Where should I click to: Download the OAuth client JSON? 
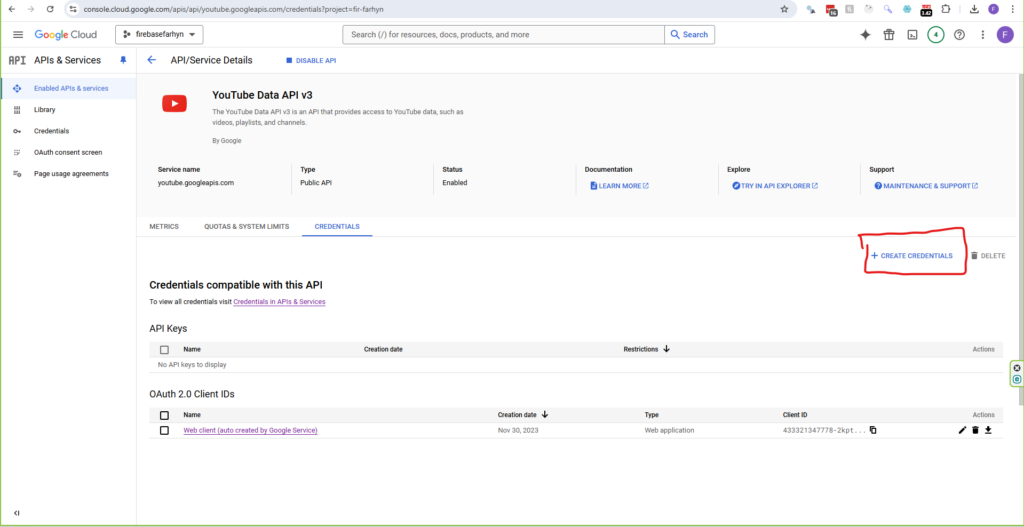(988, 430)
